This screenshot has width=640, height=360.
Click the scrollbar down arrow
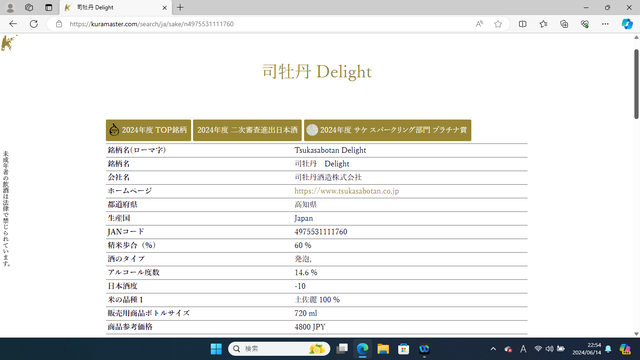pos(636,334)
